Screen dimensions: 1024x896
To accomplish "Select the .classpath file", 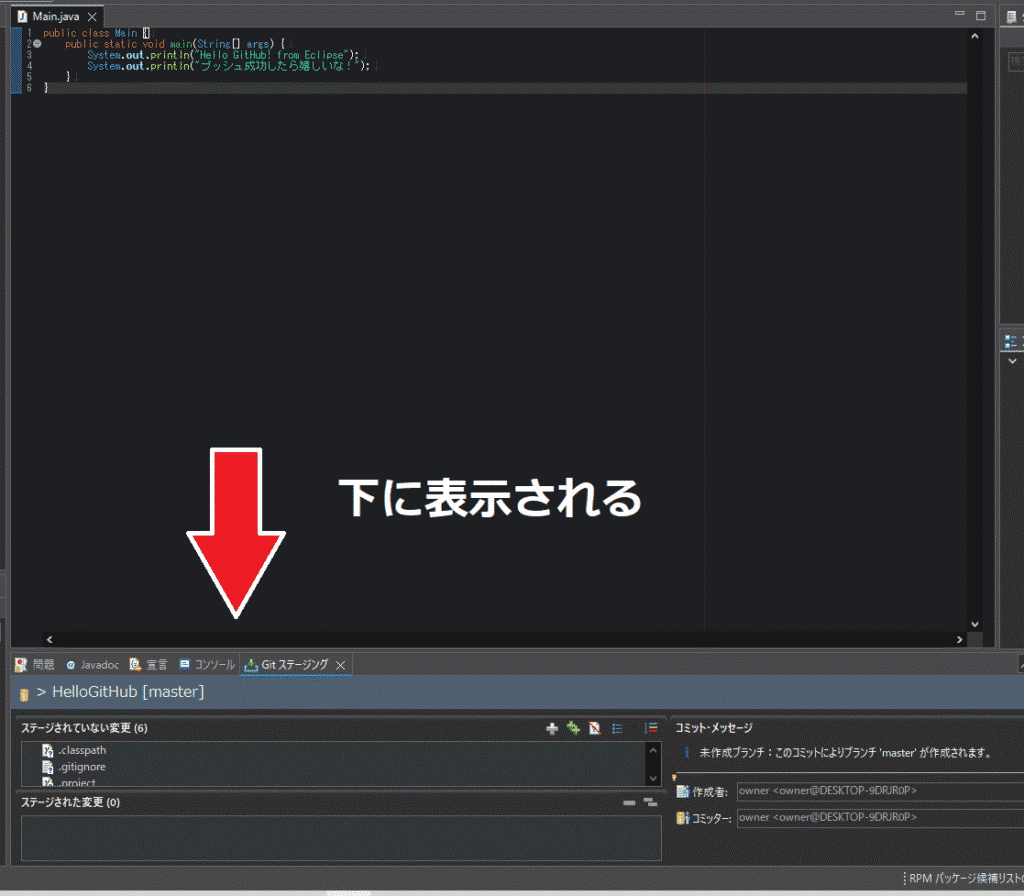I will [x=82, y=750].
